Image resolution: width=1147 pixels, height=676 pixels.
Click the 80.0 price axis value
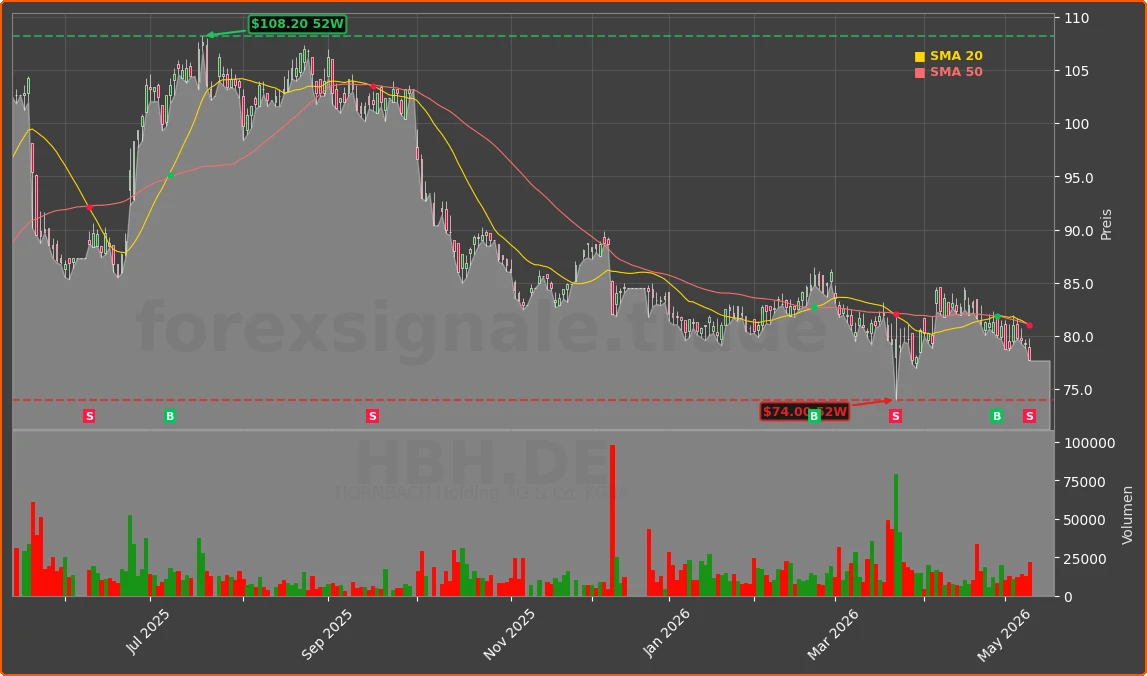pyautogui.click(x=1080, y=337)
